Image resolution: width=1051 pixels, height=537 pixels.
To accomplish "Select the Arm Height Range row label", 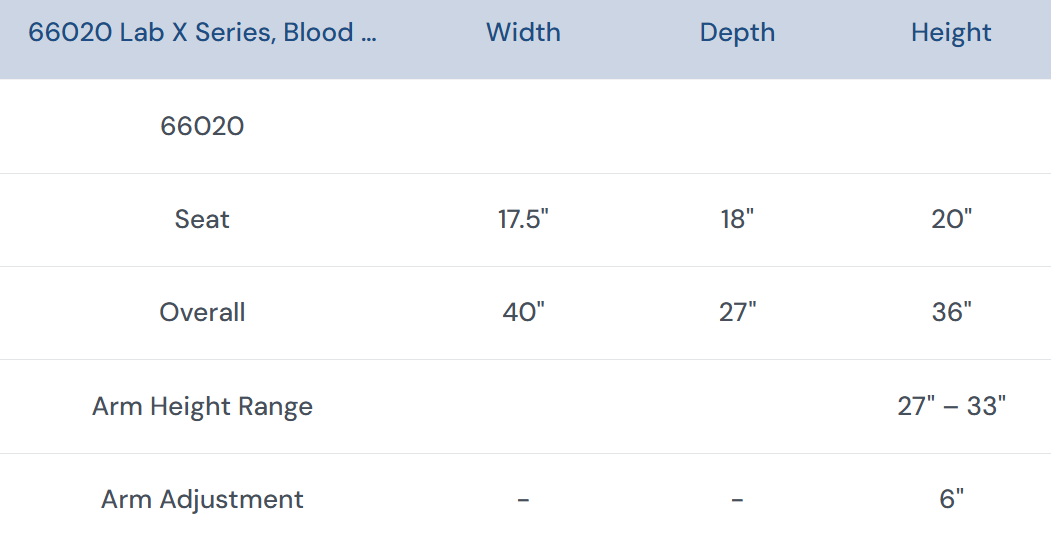I will [x=202, y=406].
